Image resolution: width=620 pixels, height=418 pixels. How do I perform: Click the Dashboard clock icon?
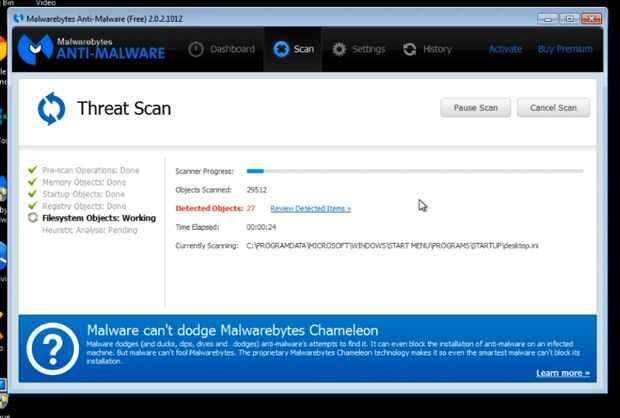(x=196, y=49)
